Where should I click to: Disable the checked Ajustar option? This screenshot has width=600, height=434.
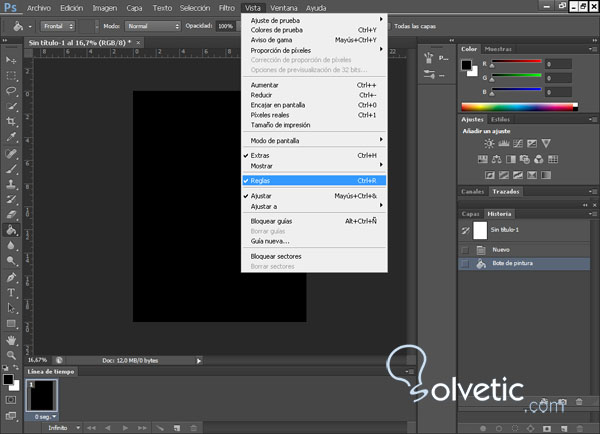click(x=262, y=196)
